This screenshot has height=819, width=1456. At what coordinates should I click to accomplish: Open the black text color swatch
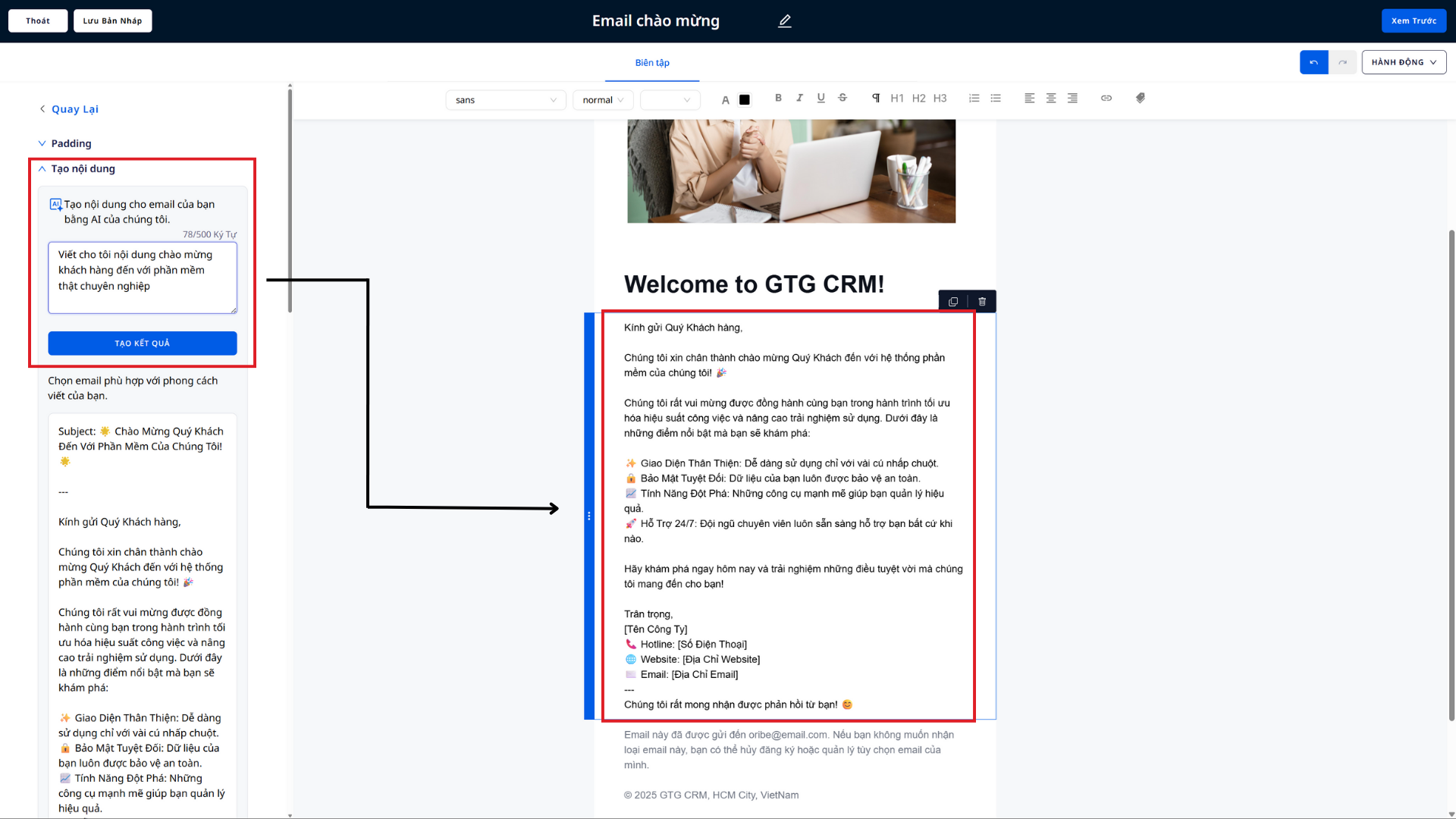pos(745,100)
